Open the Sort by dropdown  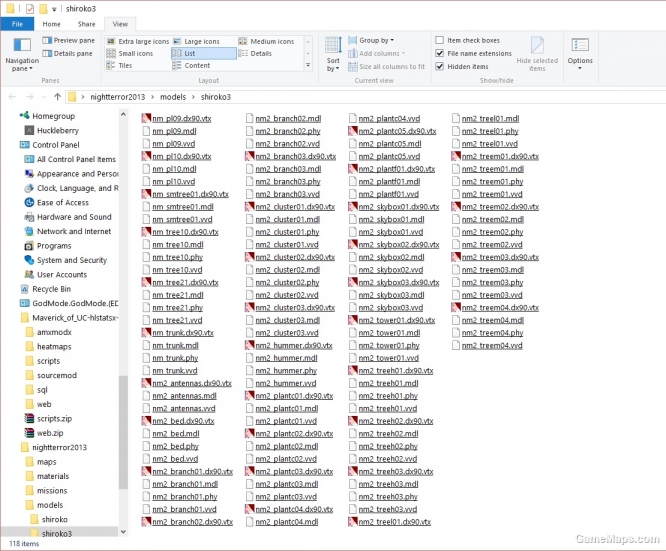click(333, 54)
